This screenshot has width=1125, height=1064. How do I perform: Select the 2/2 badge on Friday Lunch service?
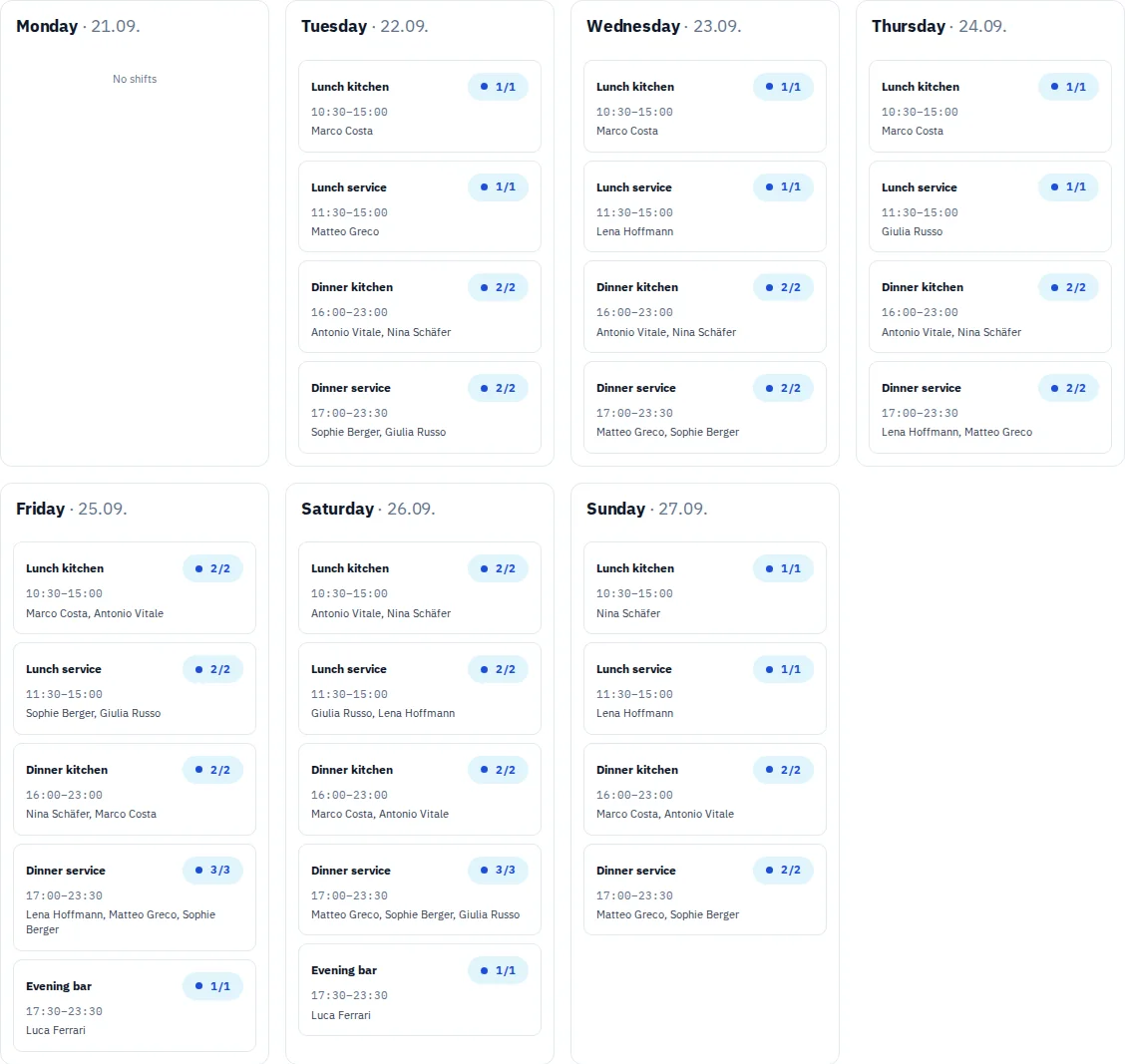[x=213, y=669]
